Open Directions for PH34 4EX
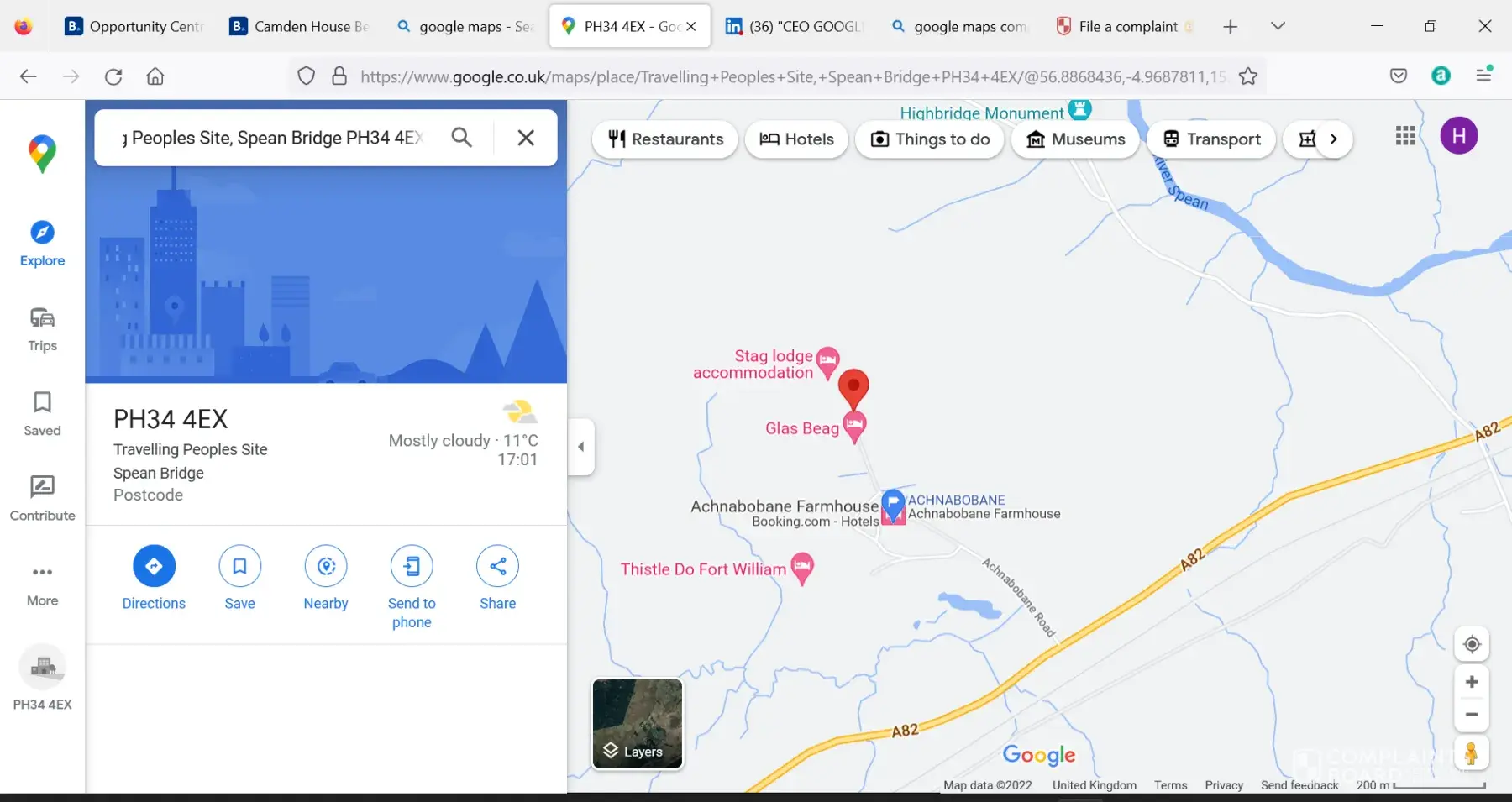The height and width of the screenshot is (802, 1512). [x=154, y=567]
